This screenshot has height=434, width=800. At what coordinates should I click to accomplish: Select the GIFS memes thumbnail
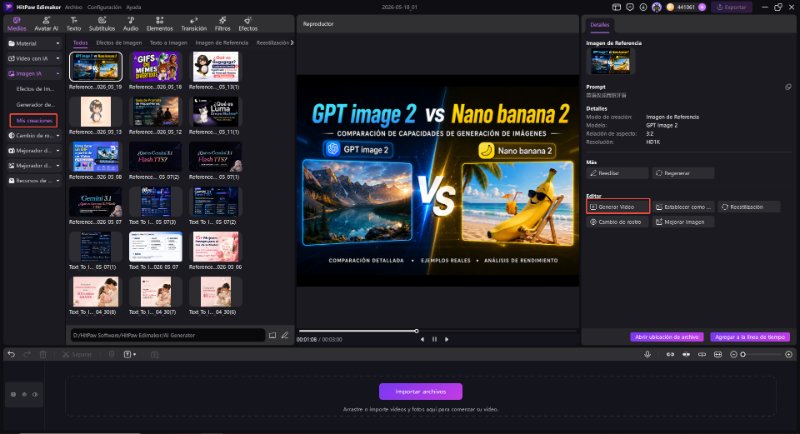tap(156, 67)
